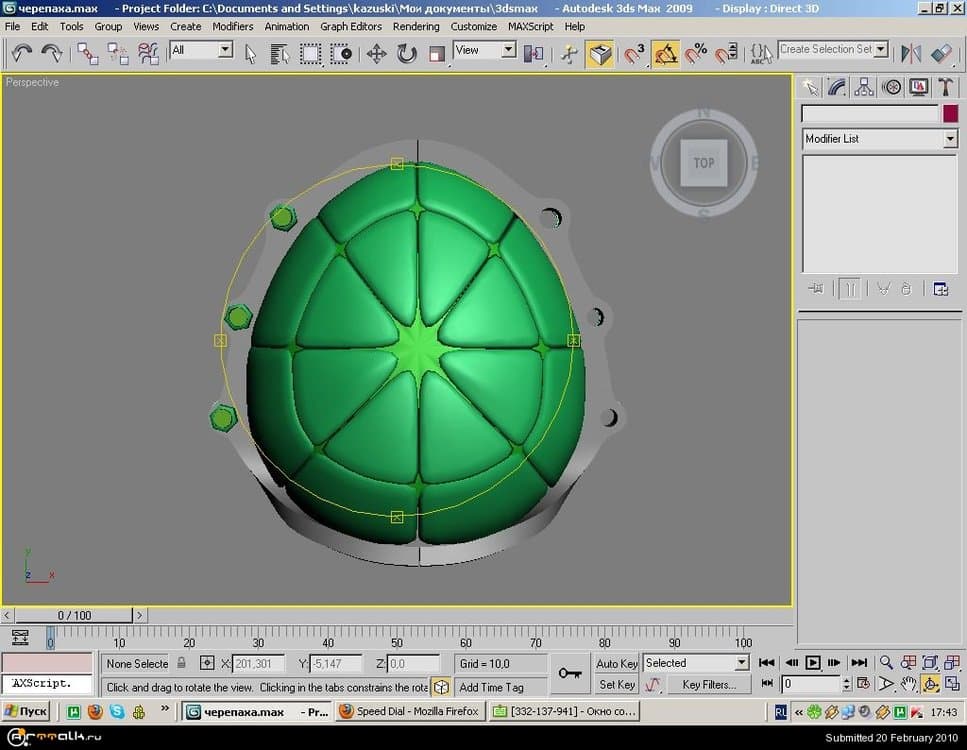Click the object color swatch
The image size is (967, 750).
pyautogui.click(x=950, y=114)
